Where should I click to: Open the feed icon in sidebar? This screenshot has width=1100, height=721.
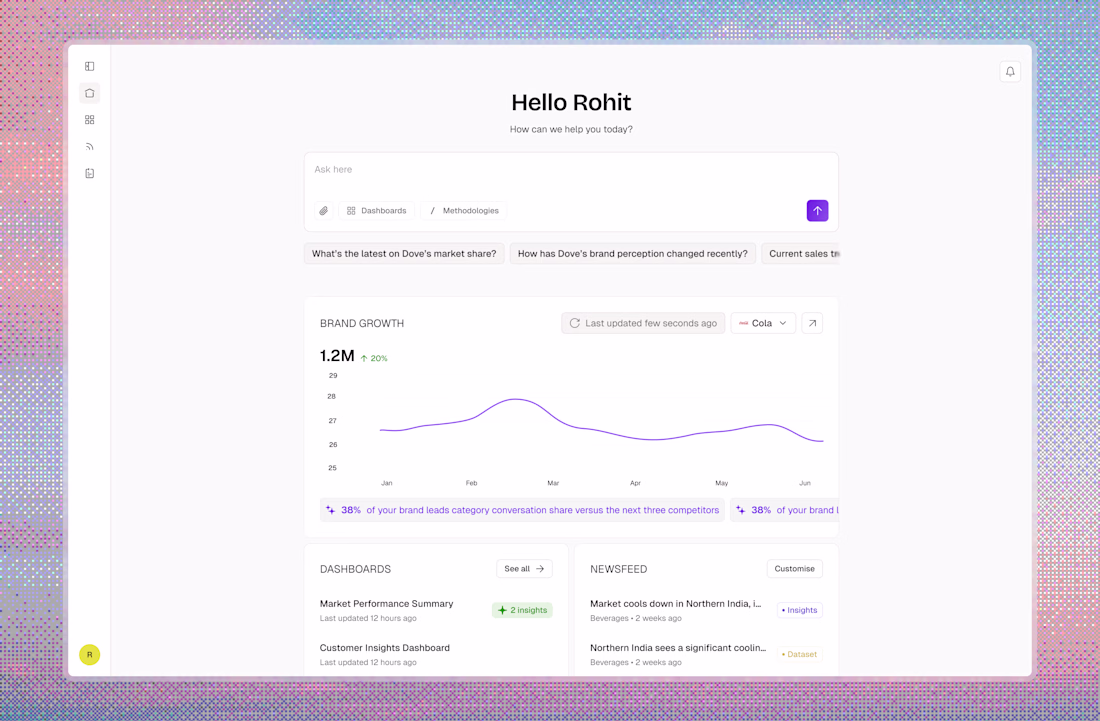(89, 147)
